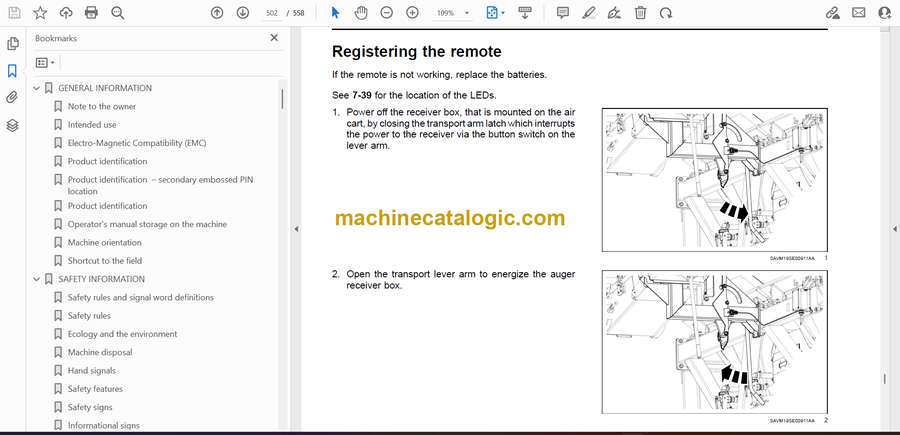Open the Note to the owner bookmark
The height and width of the screenshot is (435, 900).
(x=102, y=106)
